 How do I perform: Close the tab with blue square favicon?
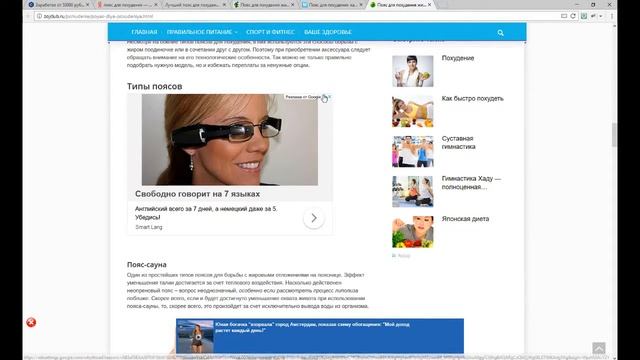coord(360,5)
